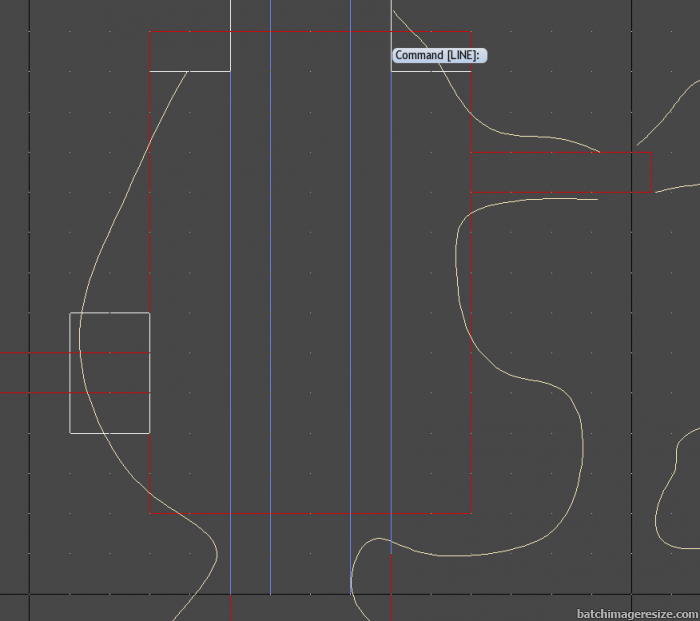Select lower red horizontal line crossing left rectangle
Viewport: 700px width, 621px height.
(x=40, y=393)
